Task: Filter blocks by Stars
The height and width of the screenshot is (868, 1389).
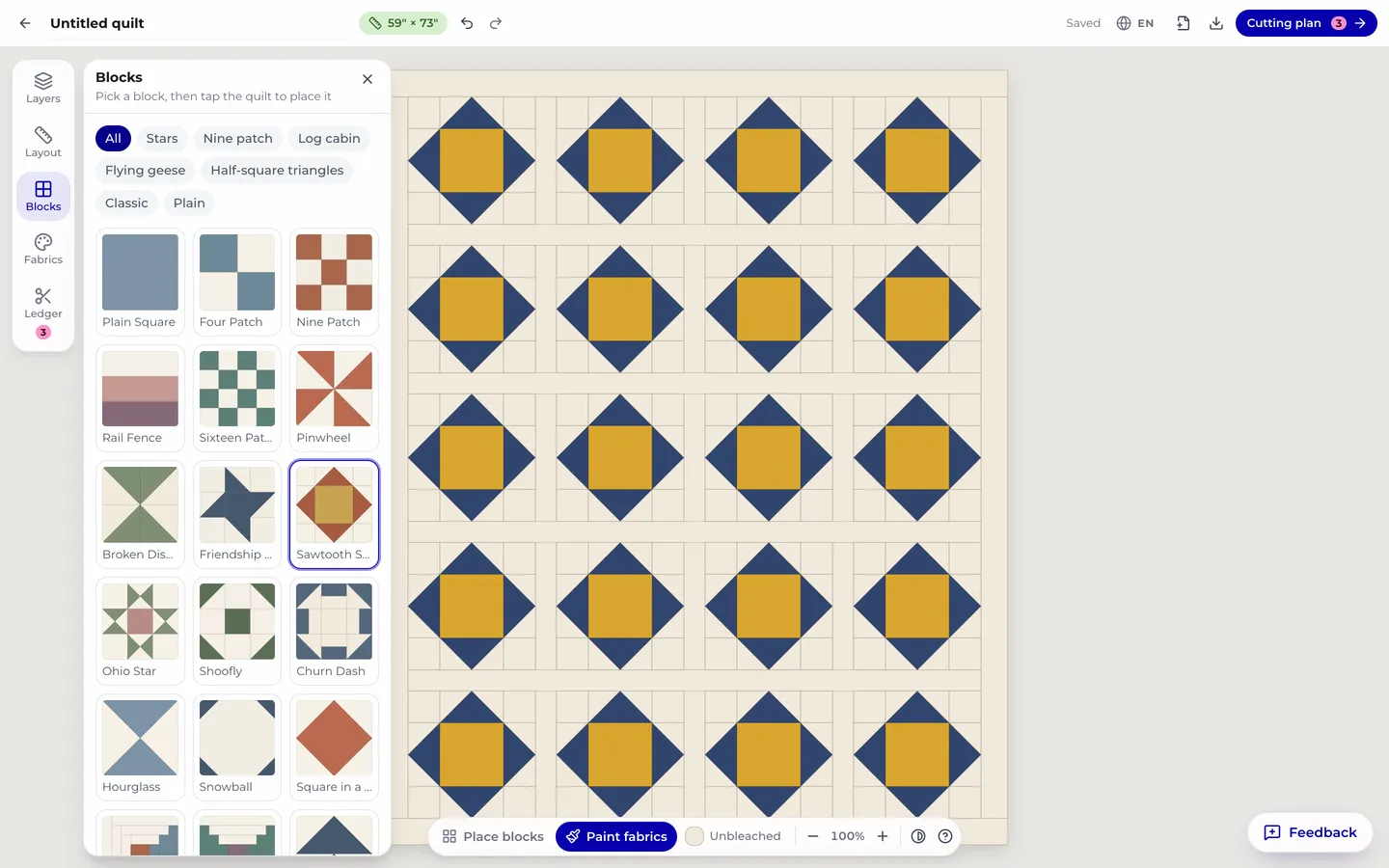Action: [162, 139]
